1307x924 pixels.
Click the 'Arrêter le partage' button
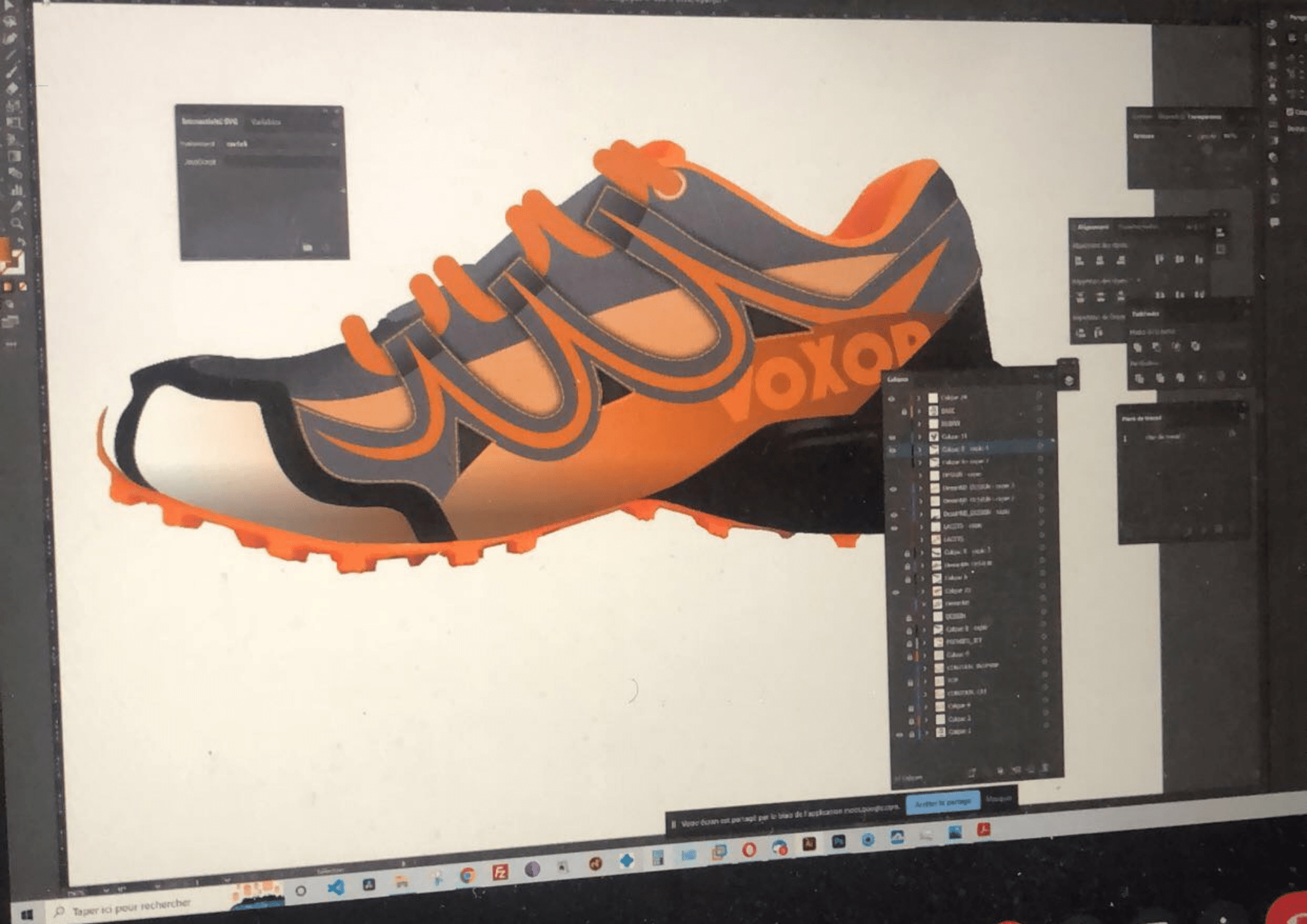pos(942,802)
